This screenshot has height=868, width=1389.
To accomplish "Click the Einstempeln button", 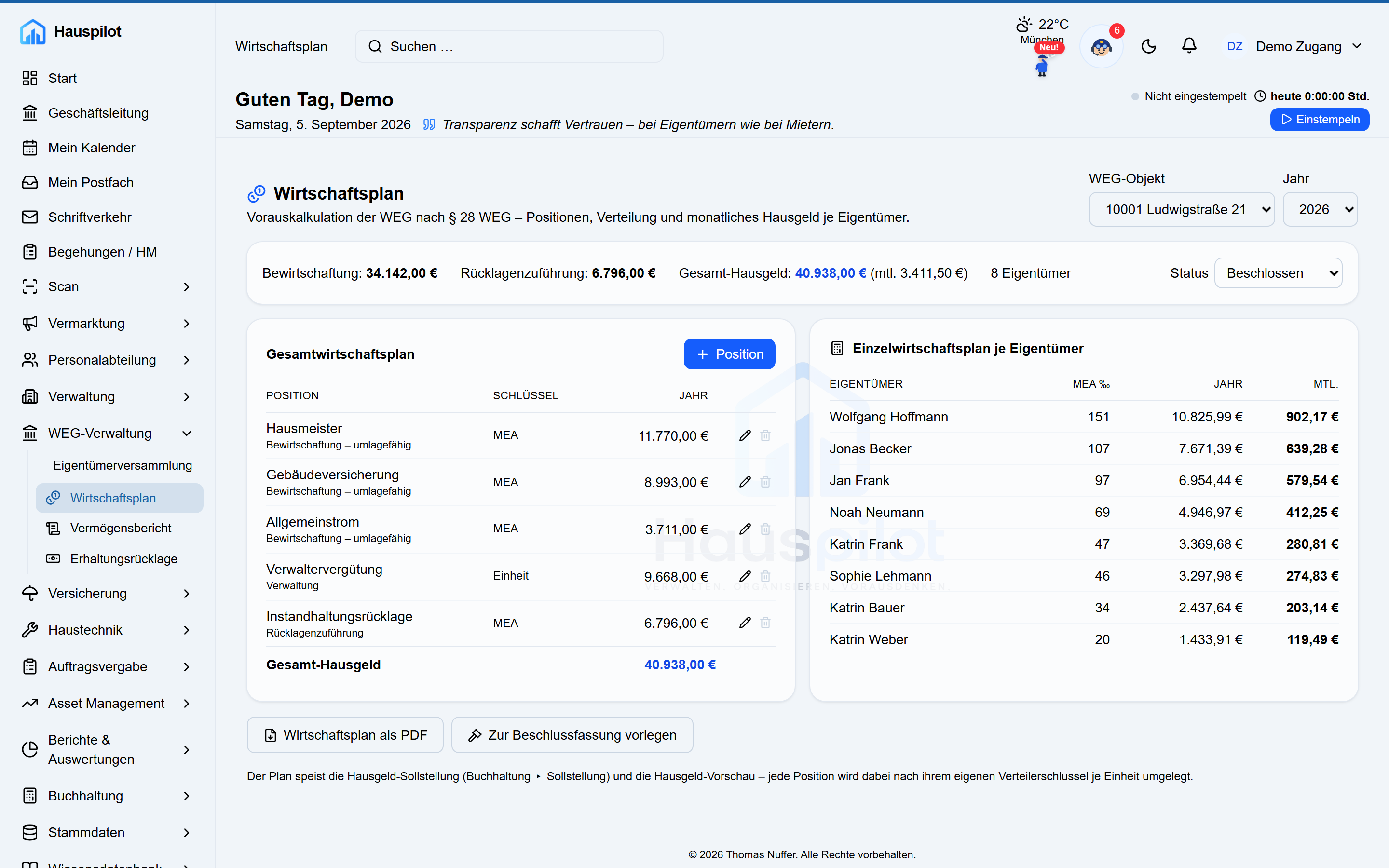I will [x=1320, y=120].
